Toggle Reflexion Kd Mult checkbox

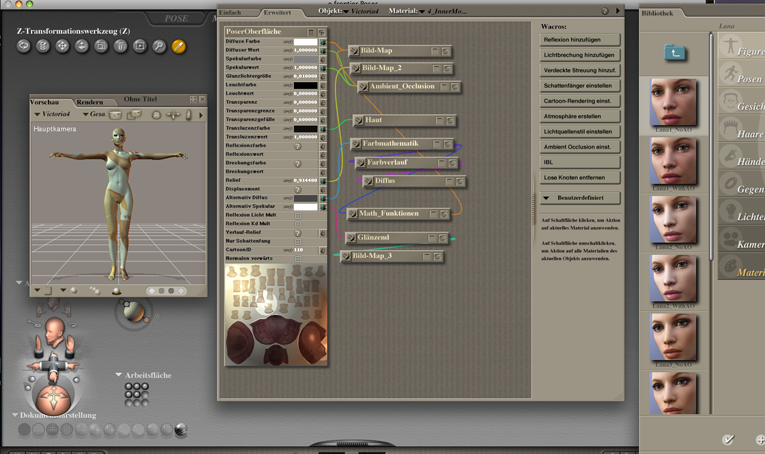point(298,224)
